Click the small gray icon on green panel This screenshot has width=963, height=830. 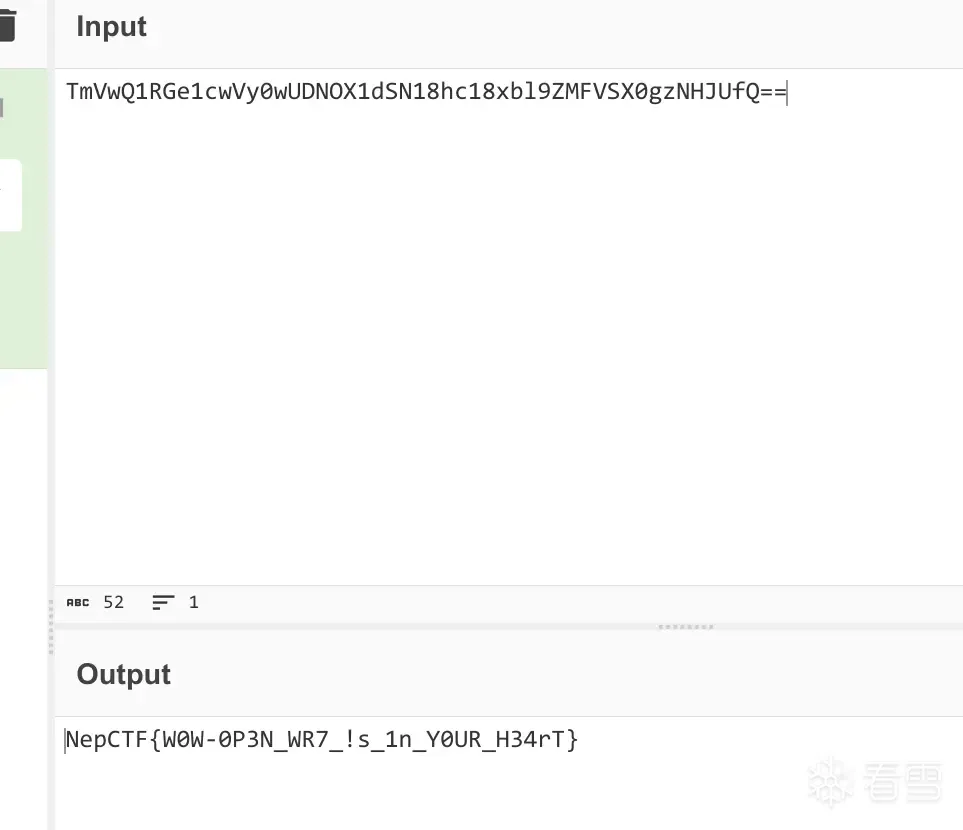tap(3, 108)
